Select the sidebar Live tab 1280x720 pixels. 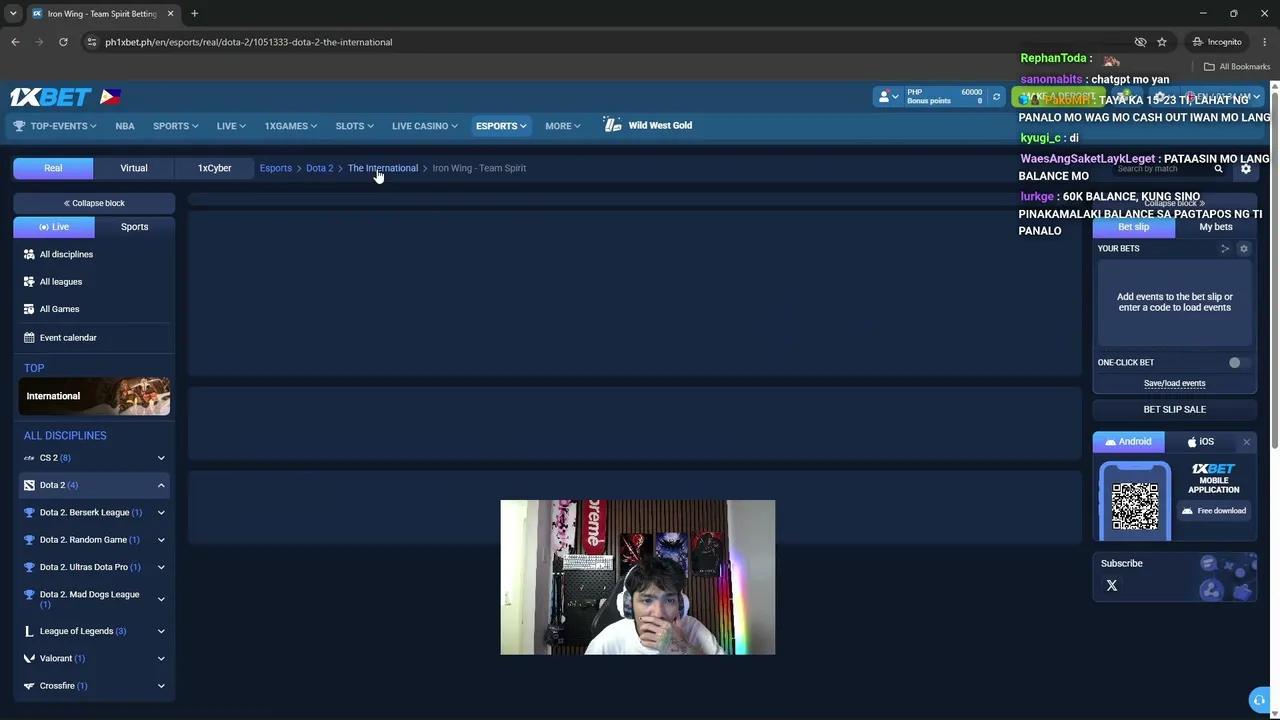[x=54, y=227]
